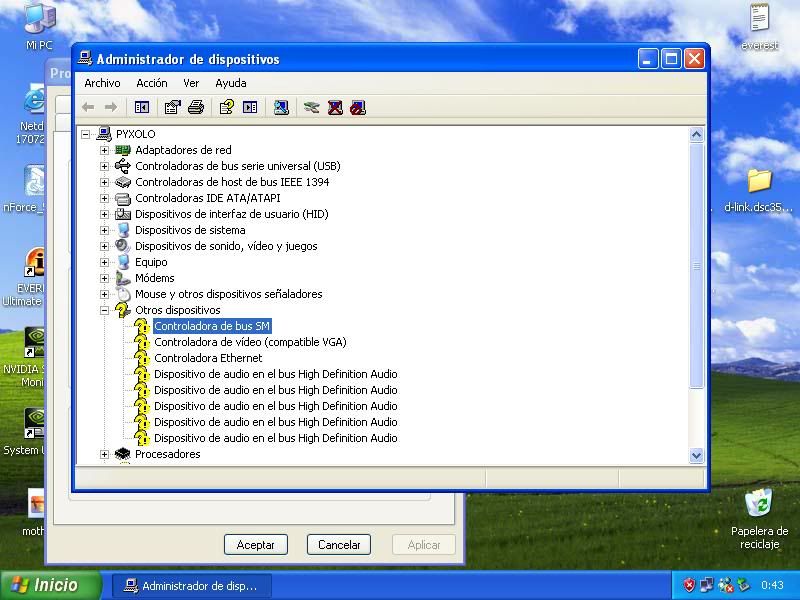
Task: Expand Controladoras IDE ATA/ATAPI
Action: point(105,198)
